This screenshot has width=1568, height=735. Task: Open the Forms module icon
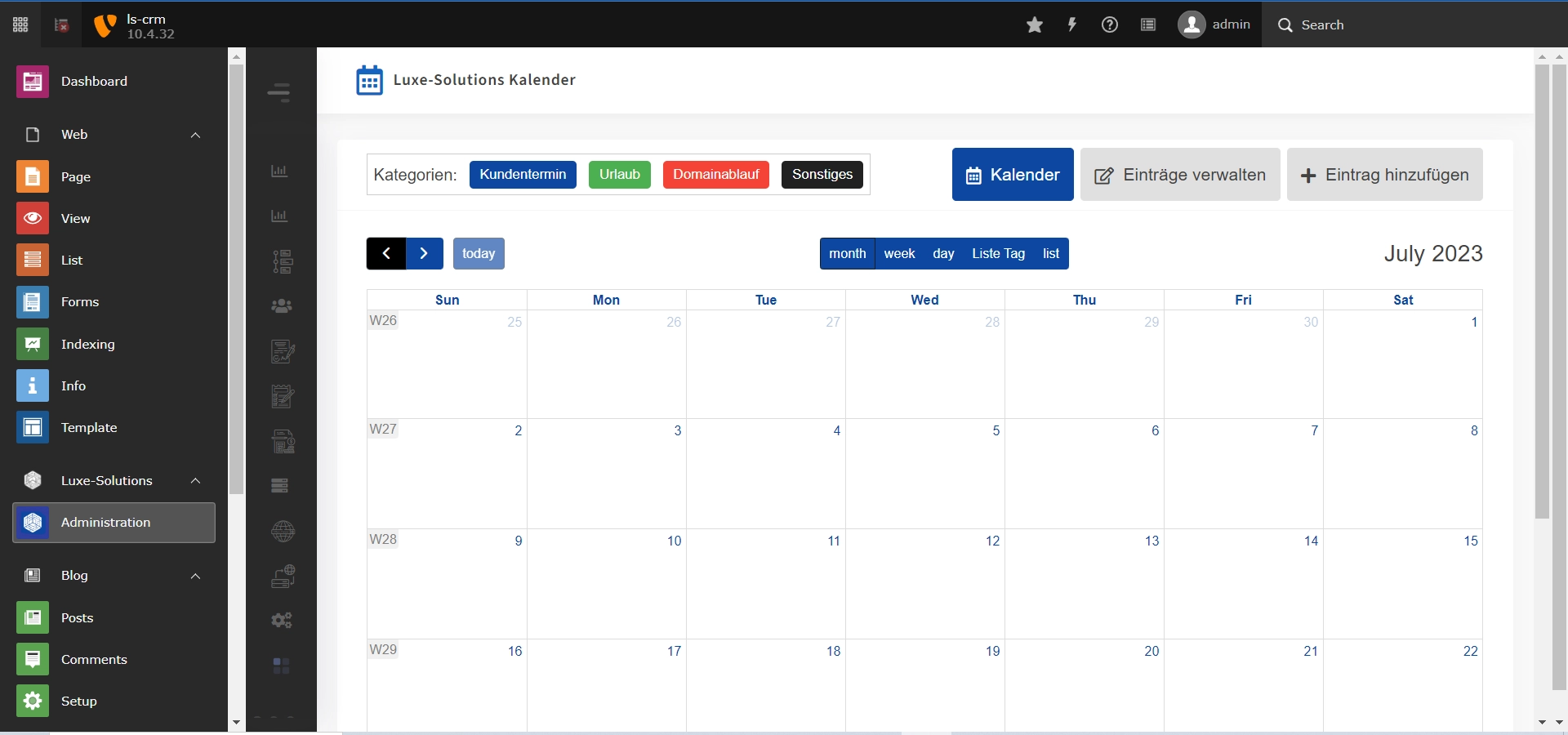pos(33,302)
